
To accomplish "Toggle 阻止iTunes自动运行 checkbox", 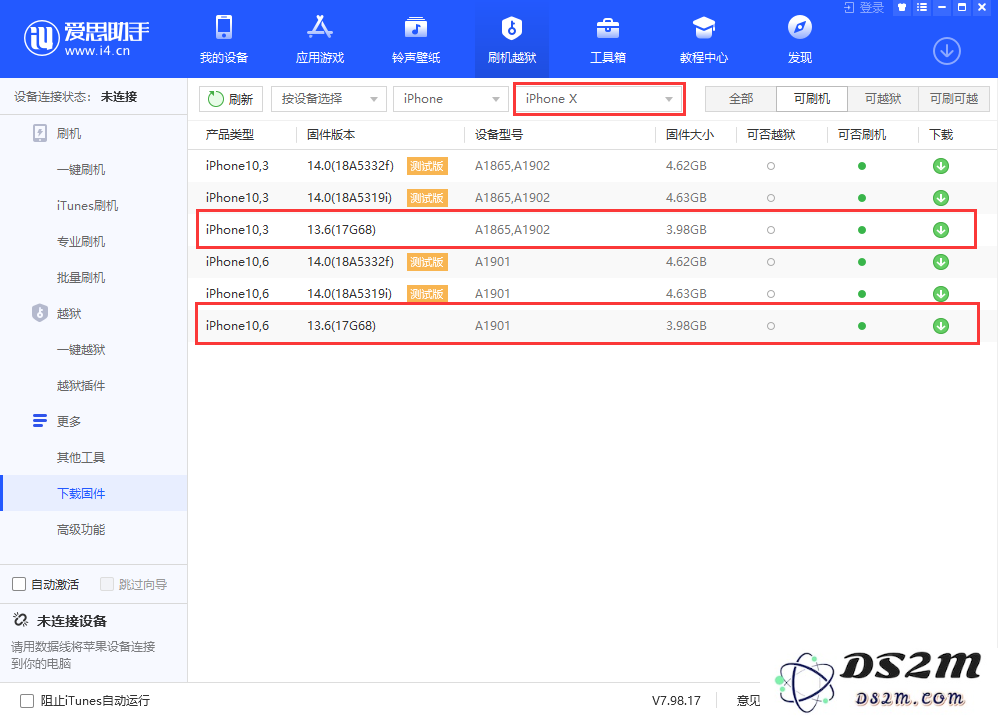I will click(27, 701).
